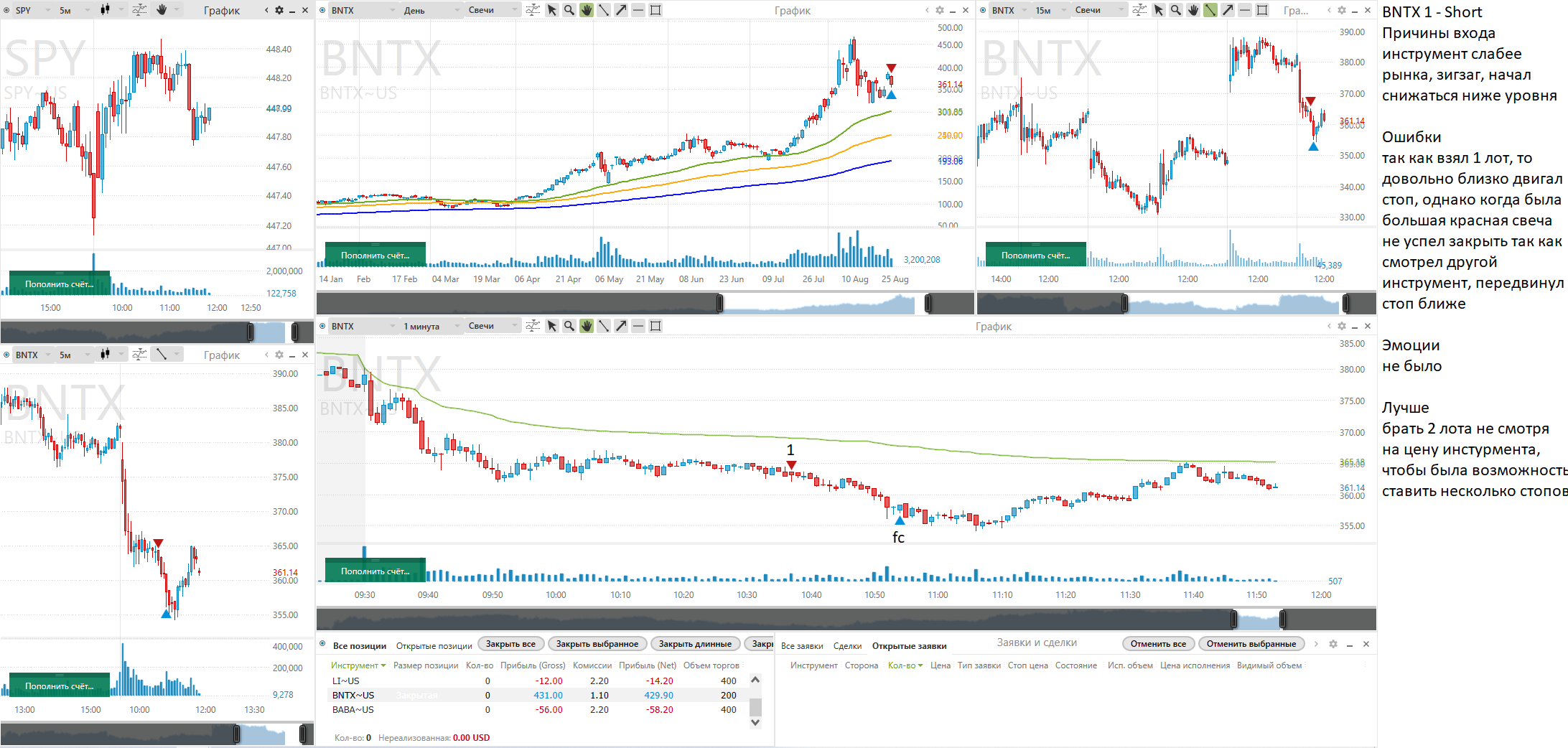Open the SPY symbol dropdown
1568x748 pixels.
coord(32,10)
